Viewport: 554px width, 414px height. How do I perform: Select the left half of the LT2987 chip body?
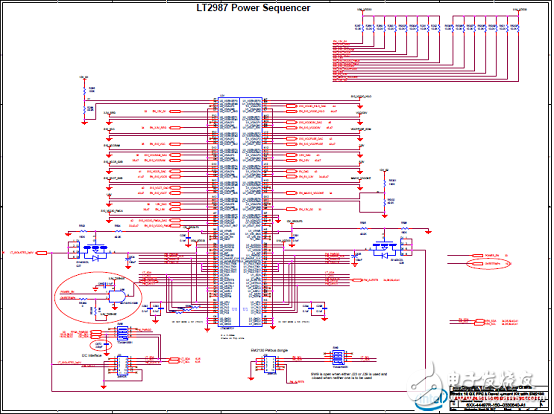[x=229, y=212]
